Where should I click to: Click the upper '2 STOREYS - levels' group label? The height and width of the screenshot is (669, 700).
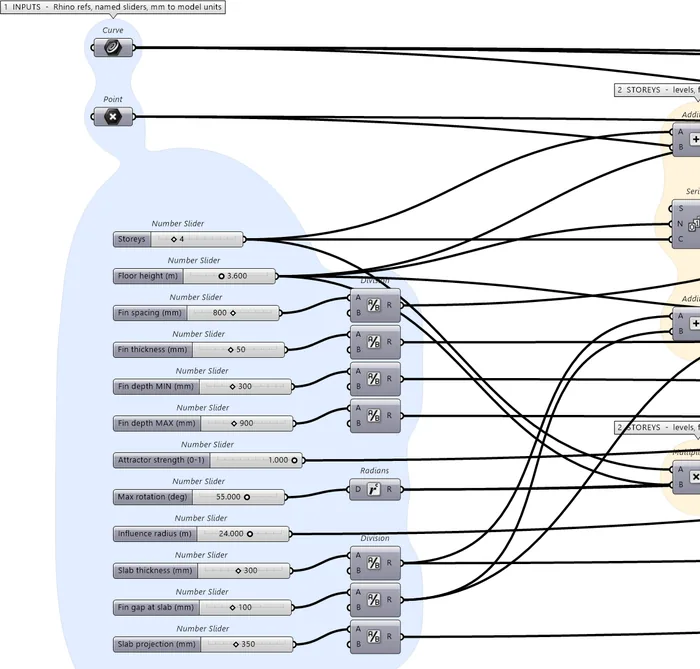coord(657,90)
